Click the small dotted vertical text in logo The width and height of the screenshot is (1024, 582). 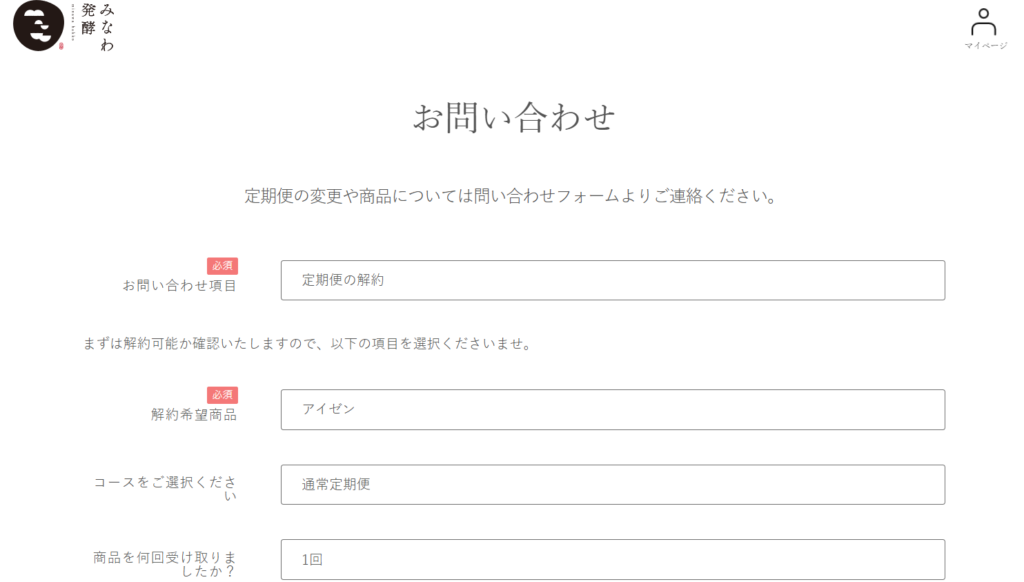point(72,22)
